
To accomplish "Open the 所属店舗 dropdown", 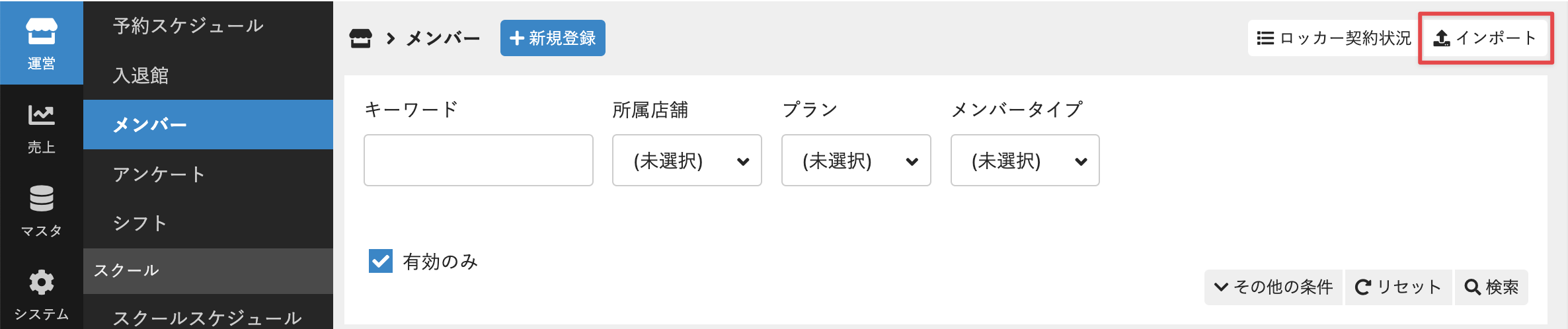I will [x=686, y=161].
